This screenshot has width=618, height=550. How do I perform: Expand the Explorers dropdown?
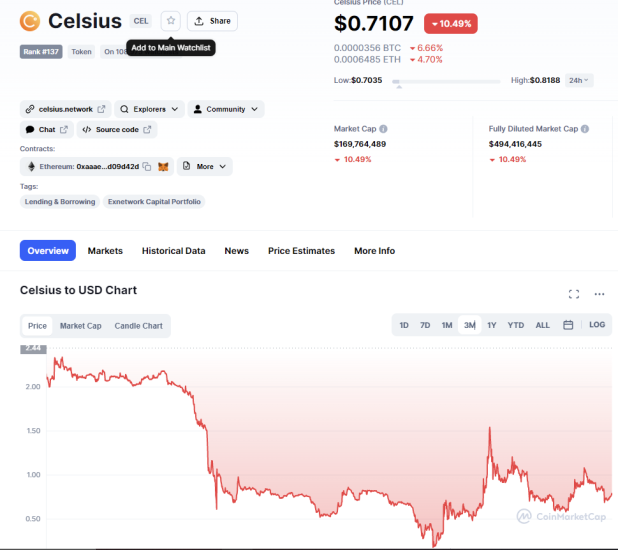coord(149,108)
